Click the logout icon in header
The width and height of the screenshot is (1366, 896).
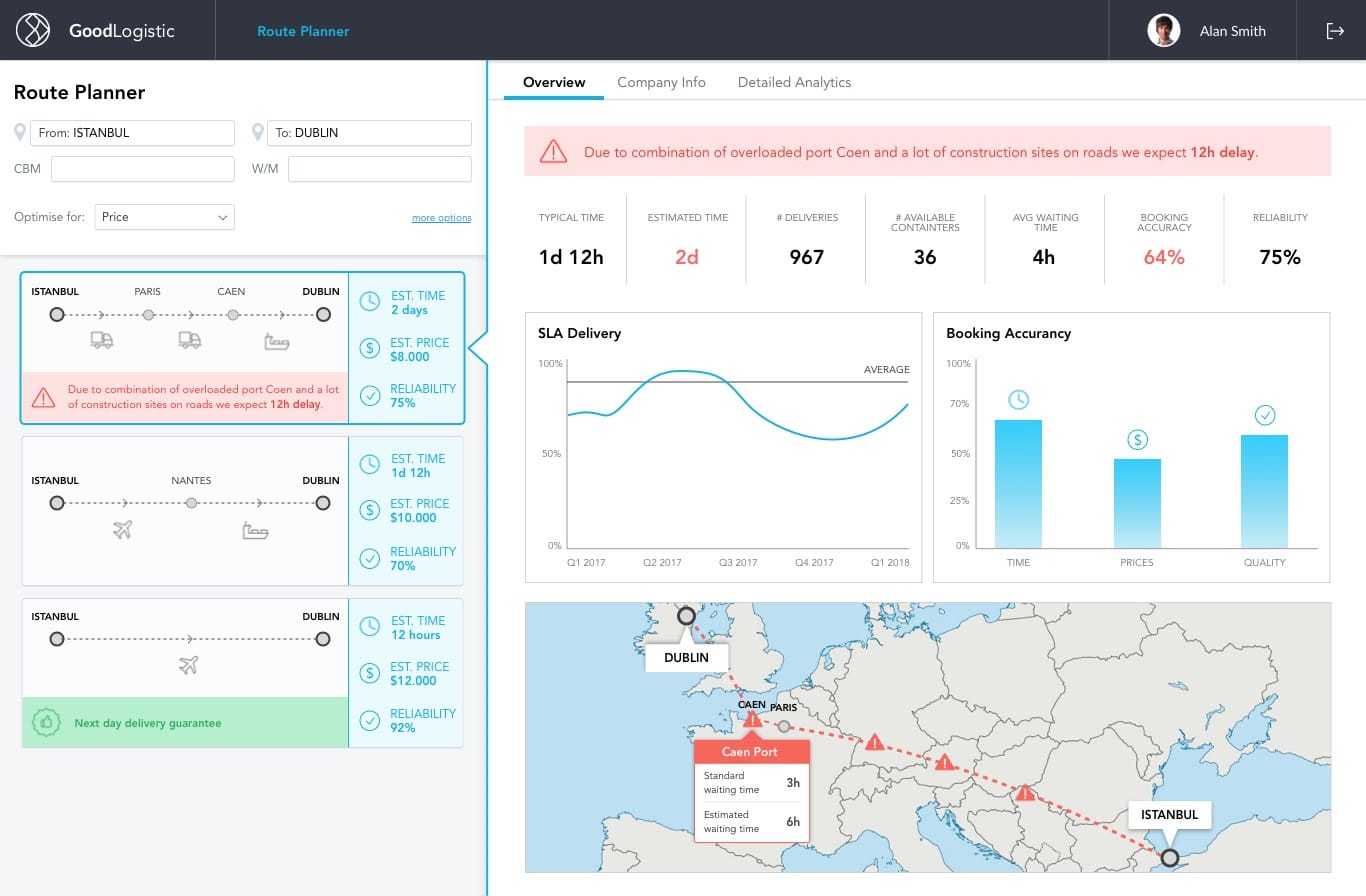[1335, 31]
